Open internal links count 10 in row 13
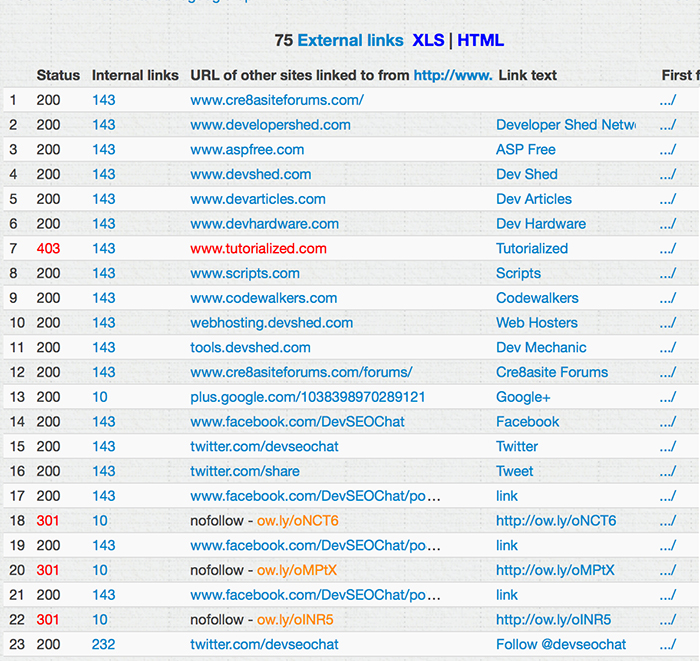This screenshot has height=661, width=700. pyautogui.click(x=100, y=397)
